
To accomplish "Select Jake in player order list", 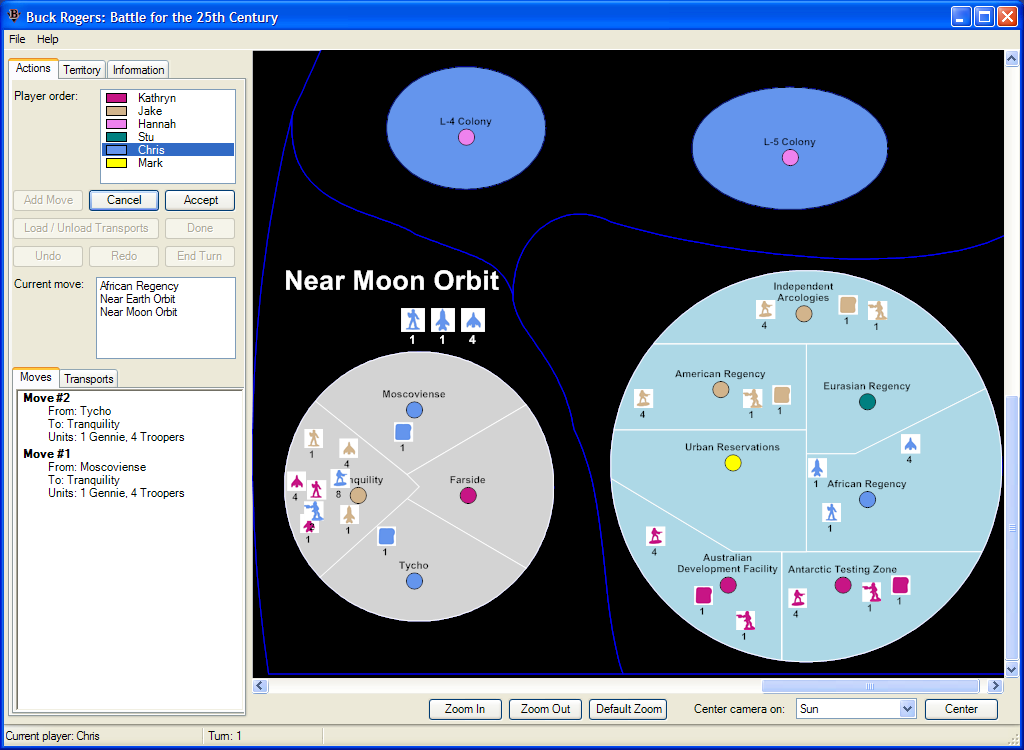I will point(168,111).
